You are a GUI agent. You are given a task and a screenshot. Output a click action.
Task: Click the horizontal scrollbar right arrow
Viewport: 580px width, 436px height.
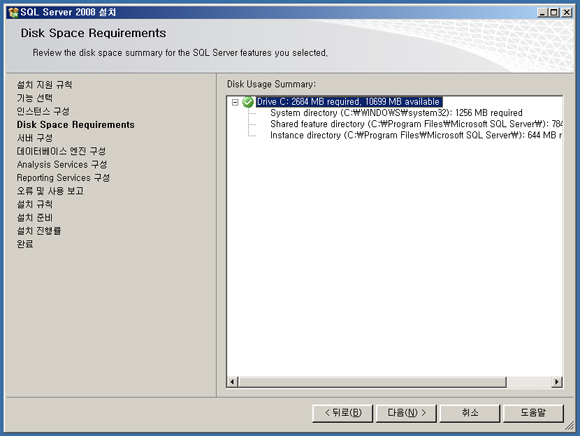pos(557,382)
